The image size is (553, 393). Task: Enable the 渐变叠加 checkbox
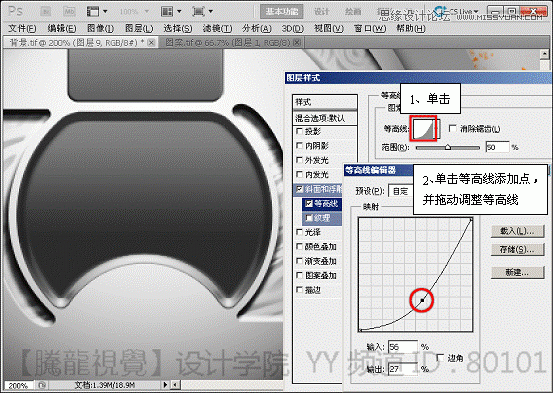point(299,261)
